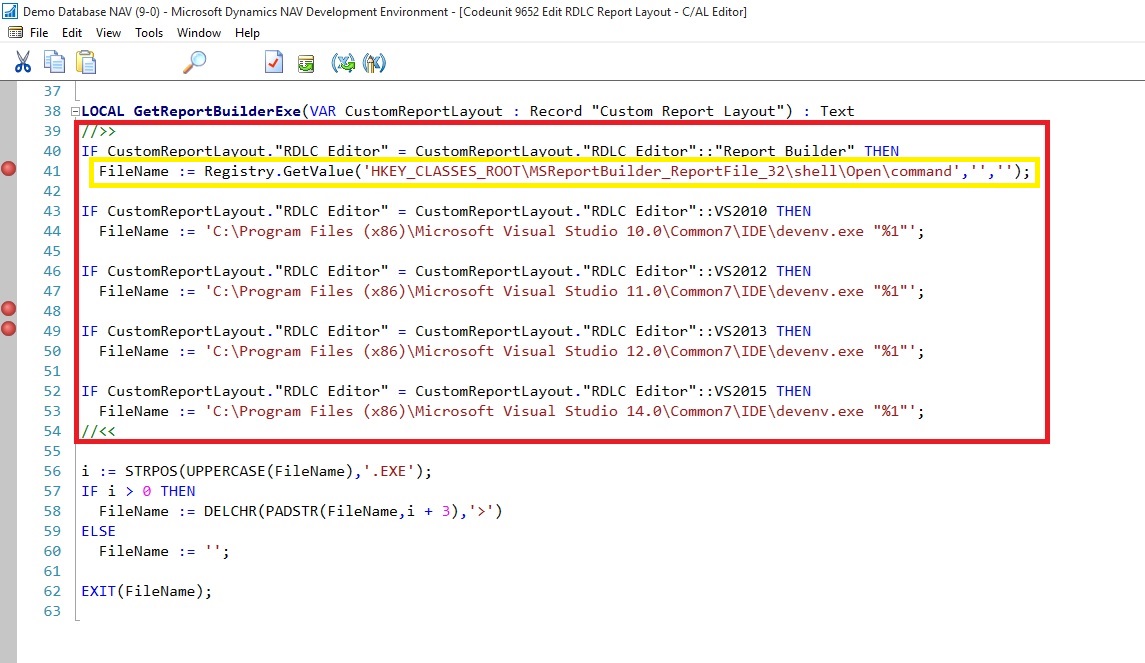Click the Paste clipboard icon

86,63
